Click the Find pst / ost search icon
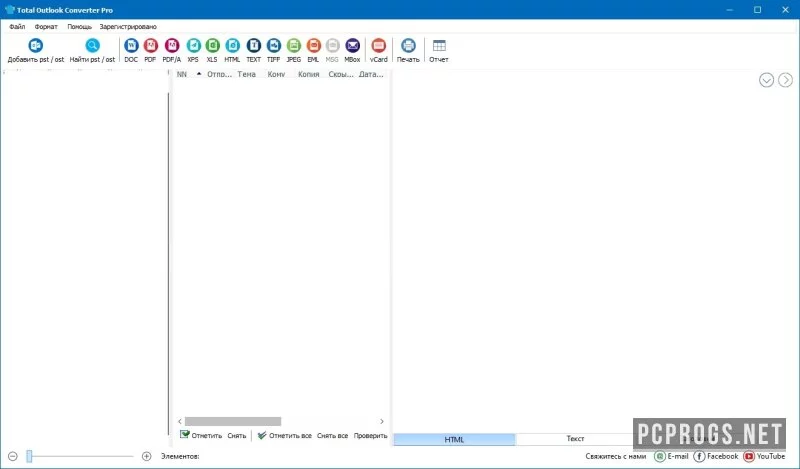Viewport: 800px width, 469px height. pos(92,46)
